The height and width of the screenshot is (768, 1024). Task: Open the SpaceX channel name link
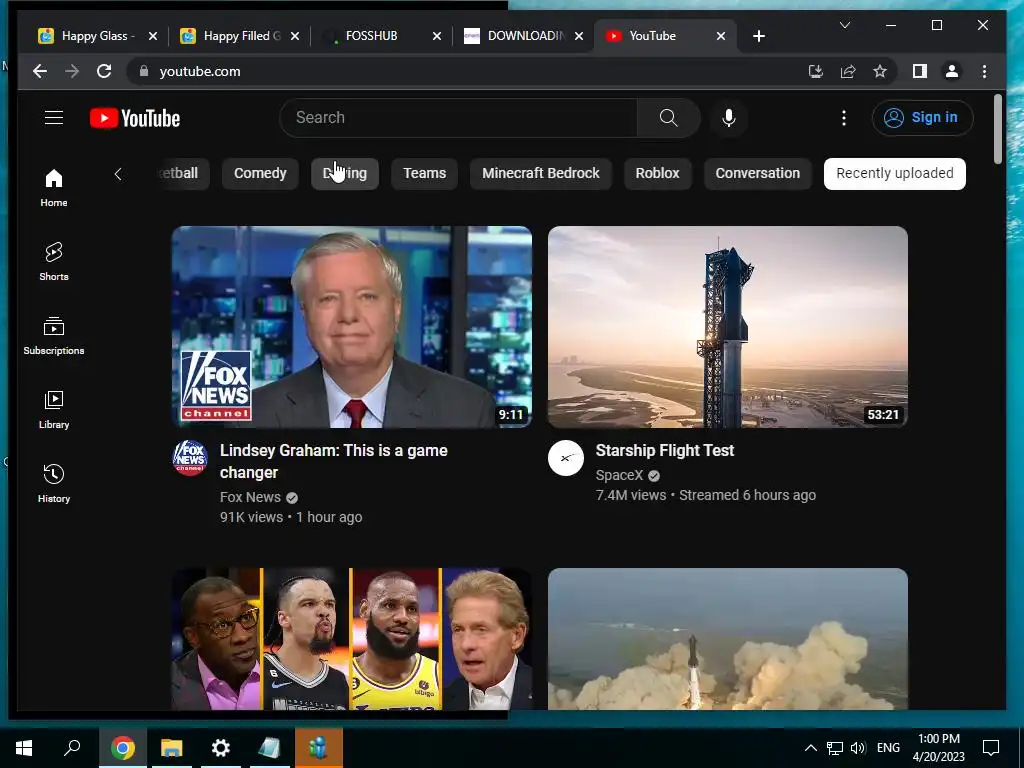pyautogui.click(x=619, y=475)
